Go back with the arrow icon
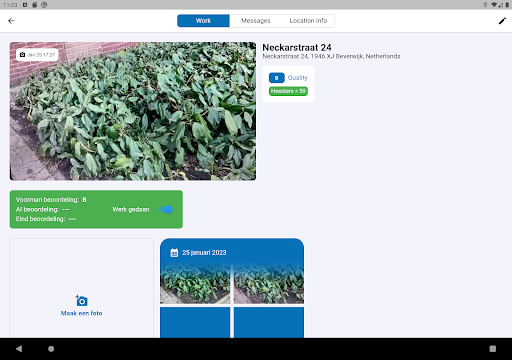 click(11, 21)
